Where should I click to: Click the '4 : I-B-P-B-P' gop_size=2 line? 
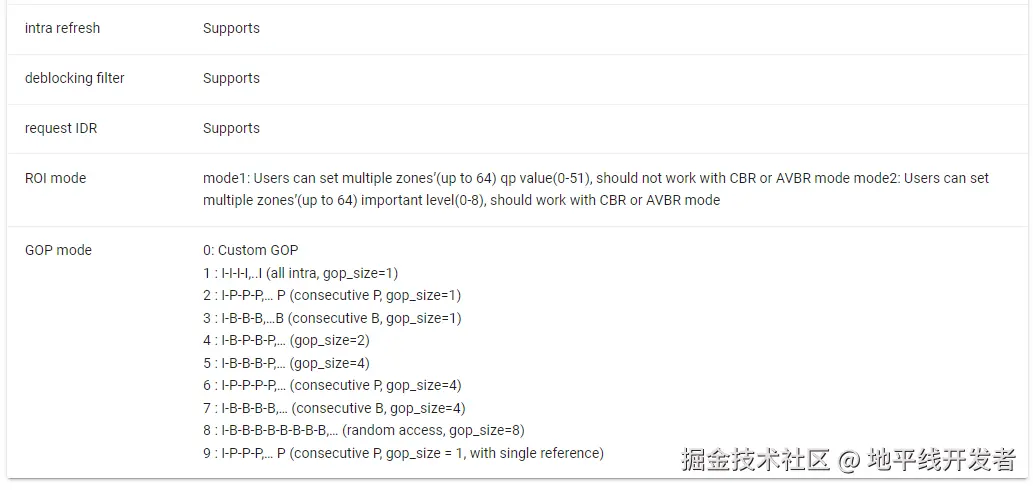point(286,340)
